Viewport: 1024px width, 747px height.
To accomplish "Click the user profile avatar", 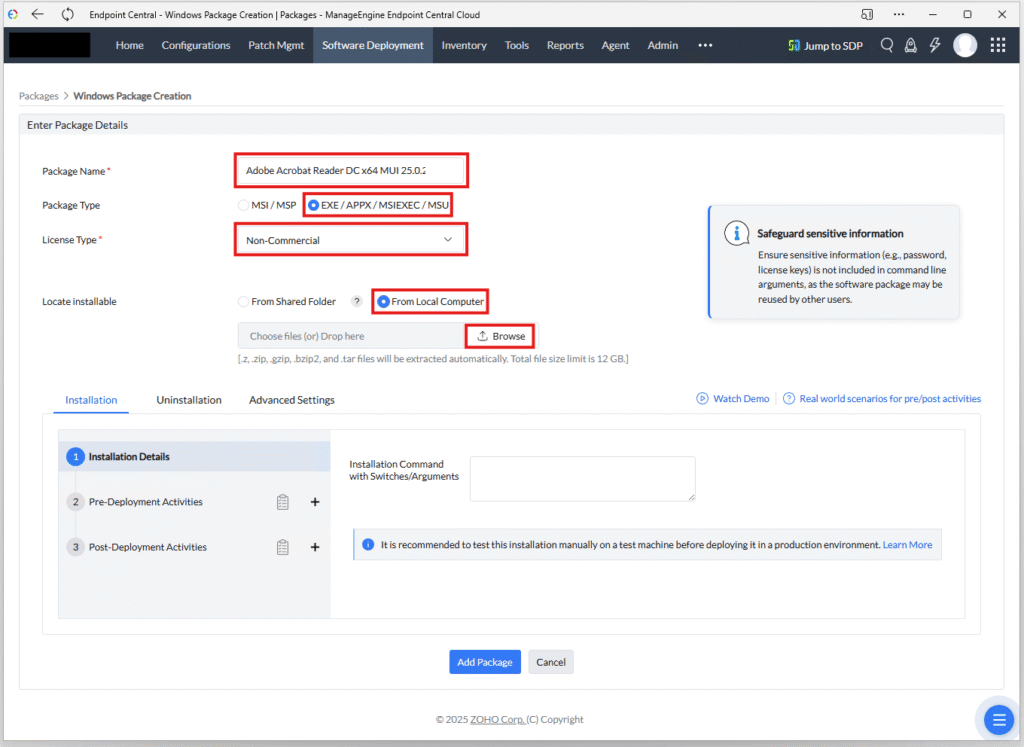I will click(965, 45).
